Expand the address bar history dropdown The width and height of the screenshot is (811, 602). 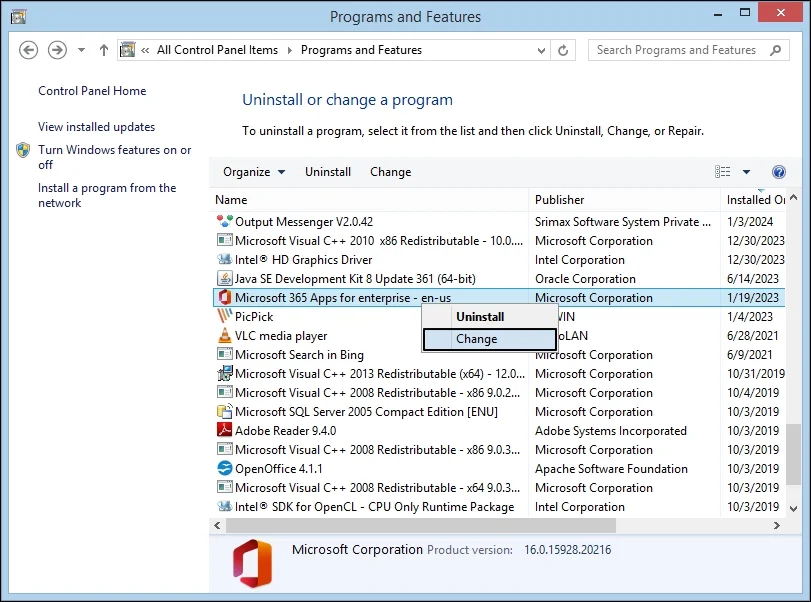[x=541, y=50]
